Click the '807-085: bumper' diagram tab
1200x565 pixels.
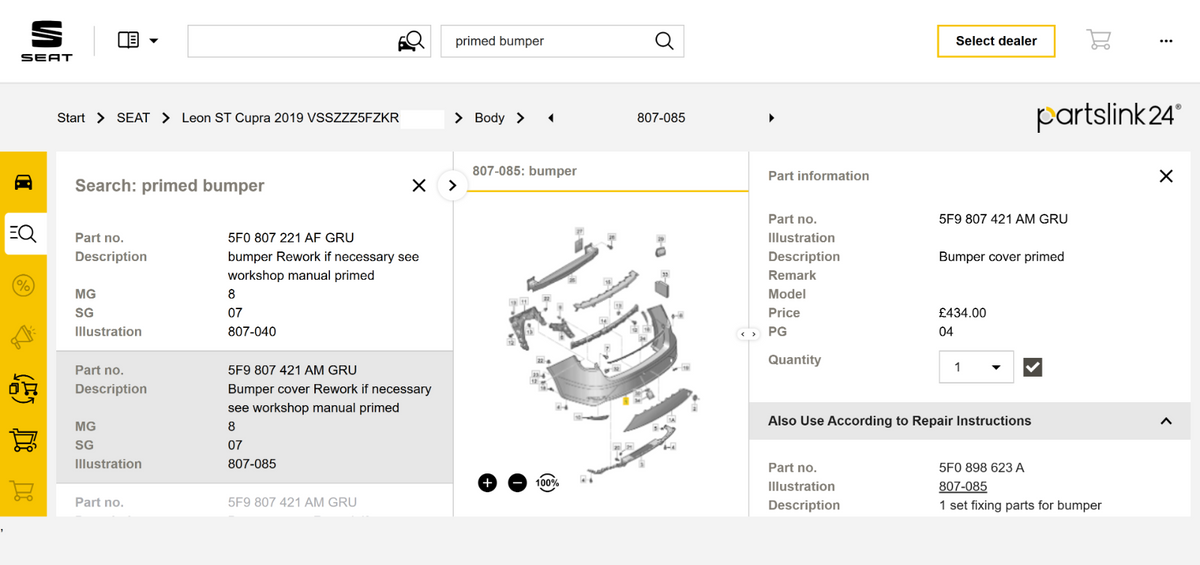tap(524, 171)
